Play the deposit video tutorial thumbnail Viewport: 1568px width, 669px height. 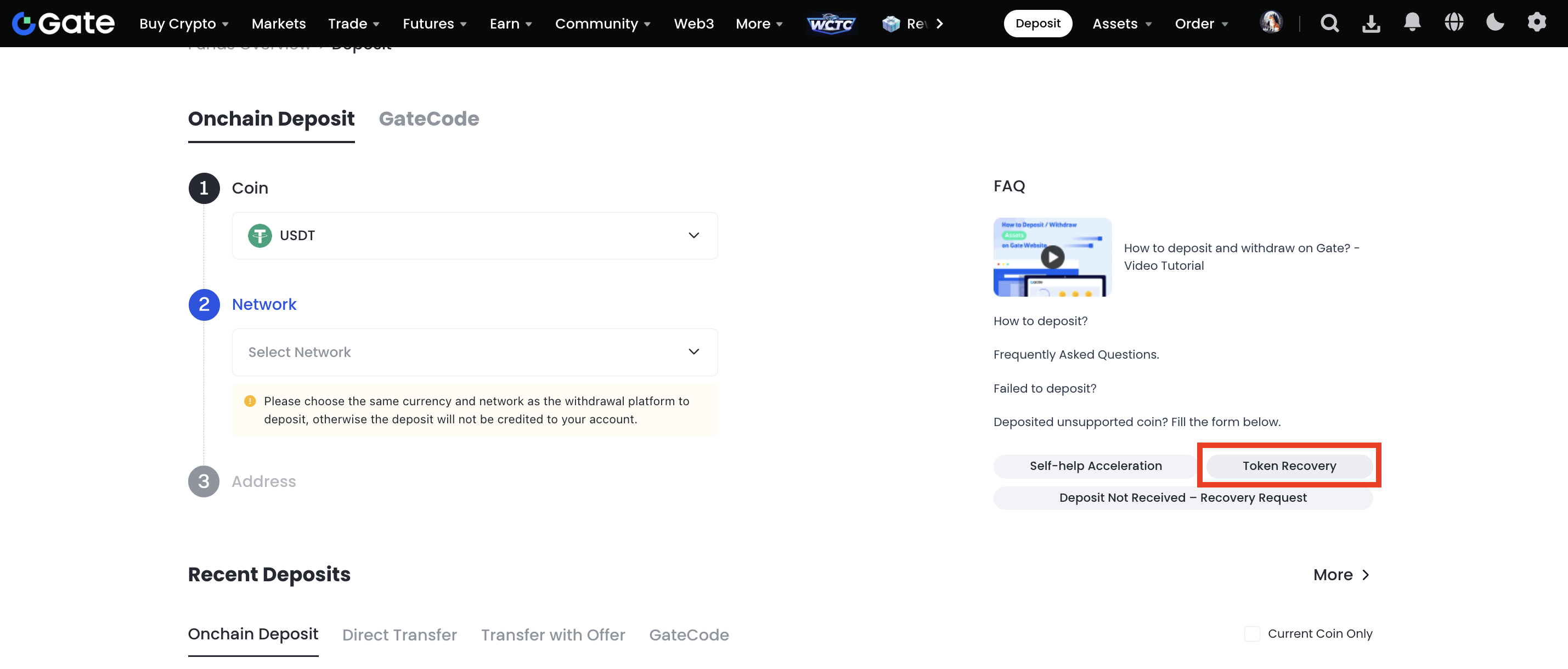pos(1052,257)
